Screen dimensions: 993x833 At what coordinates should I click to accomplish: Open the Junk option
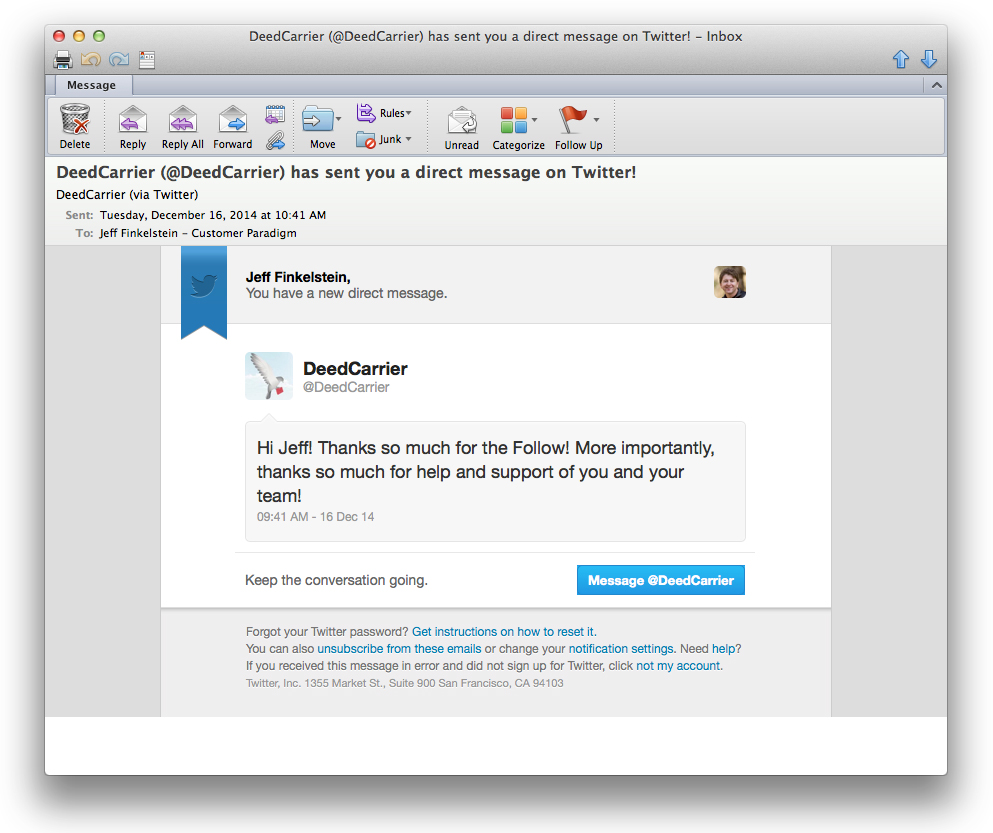[x=384, y=139]
